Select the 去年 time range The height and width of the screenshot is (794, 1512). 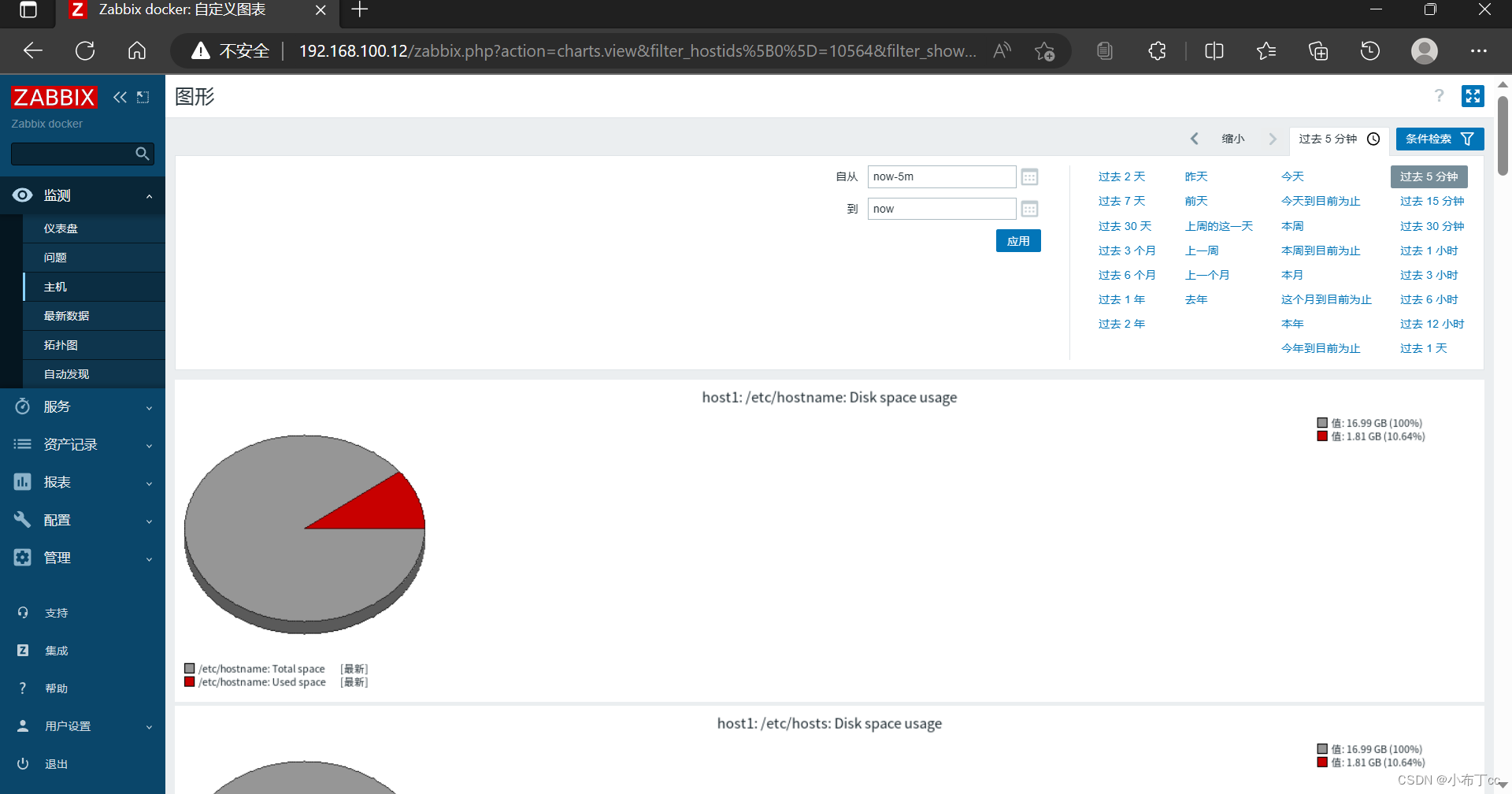tap(1196, 299)
